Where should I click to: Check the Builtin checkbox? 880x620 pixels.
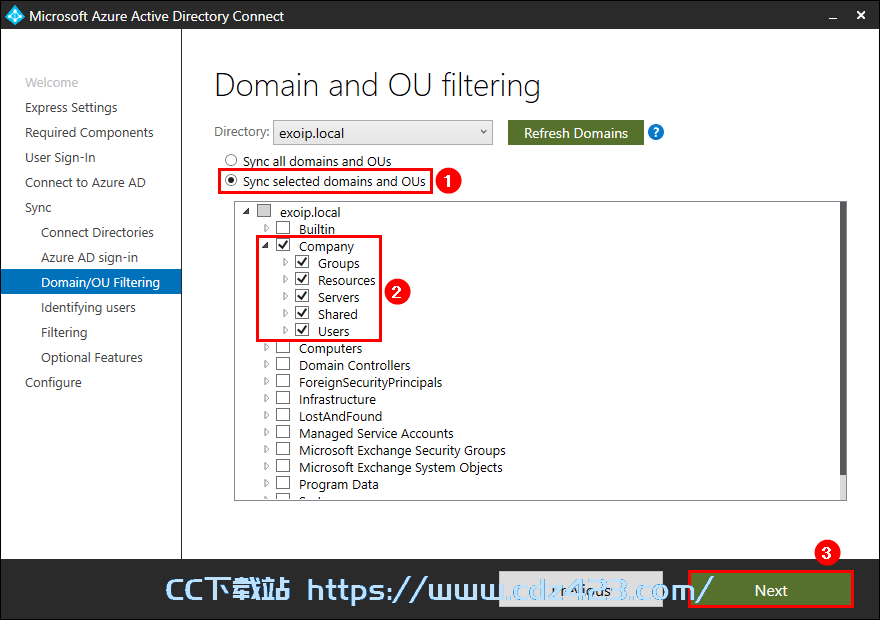[283, 228]
